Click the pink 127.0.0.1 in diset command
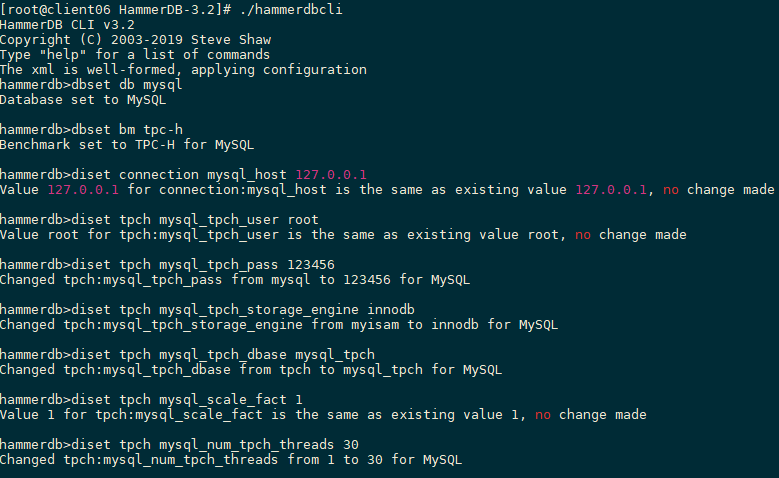This screenshot has width=779, height=478. tap(331, 175)
